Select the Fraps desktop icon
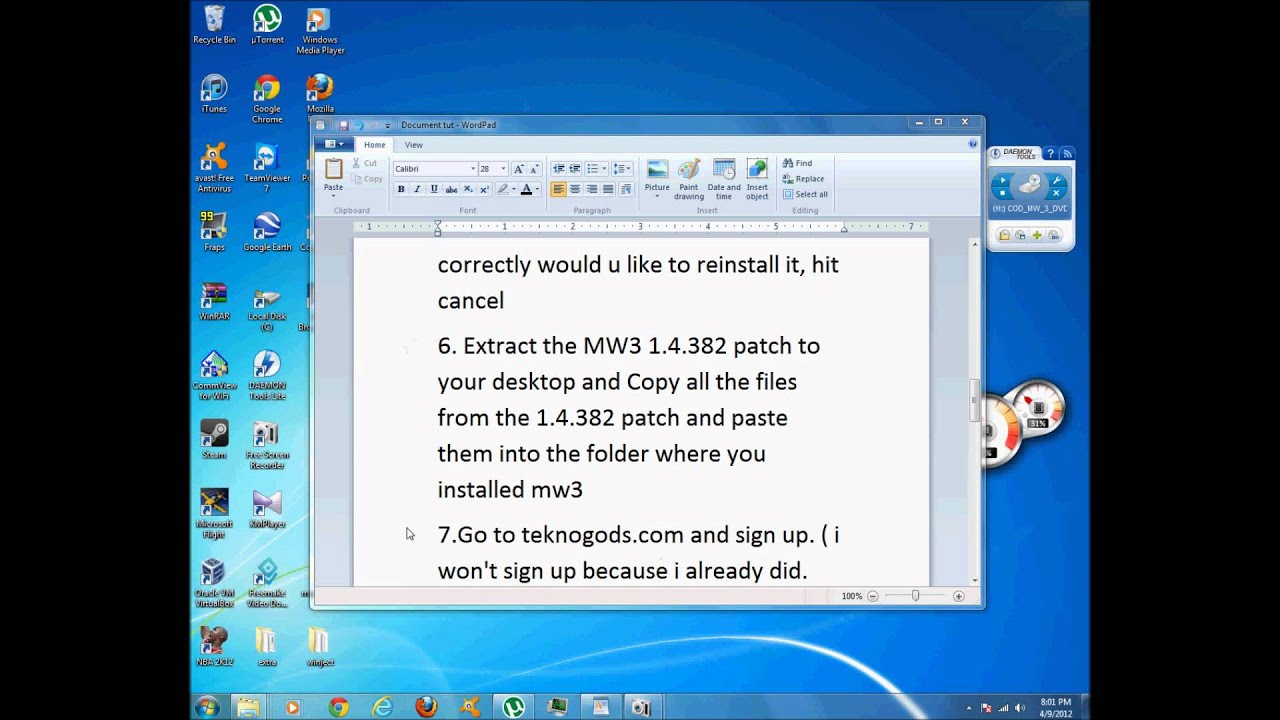 (x=214, y=232)
